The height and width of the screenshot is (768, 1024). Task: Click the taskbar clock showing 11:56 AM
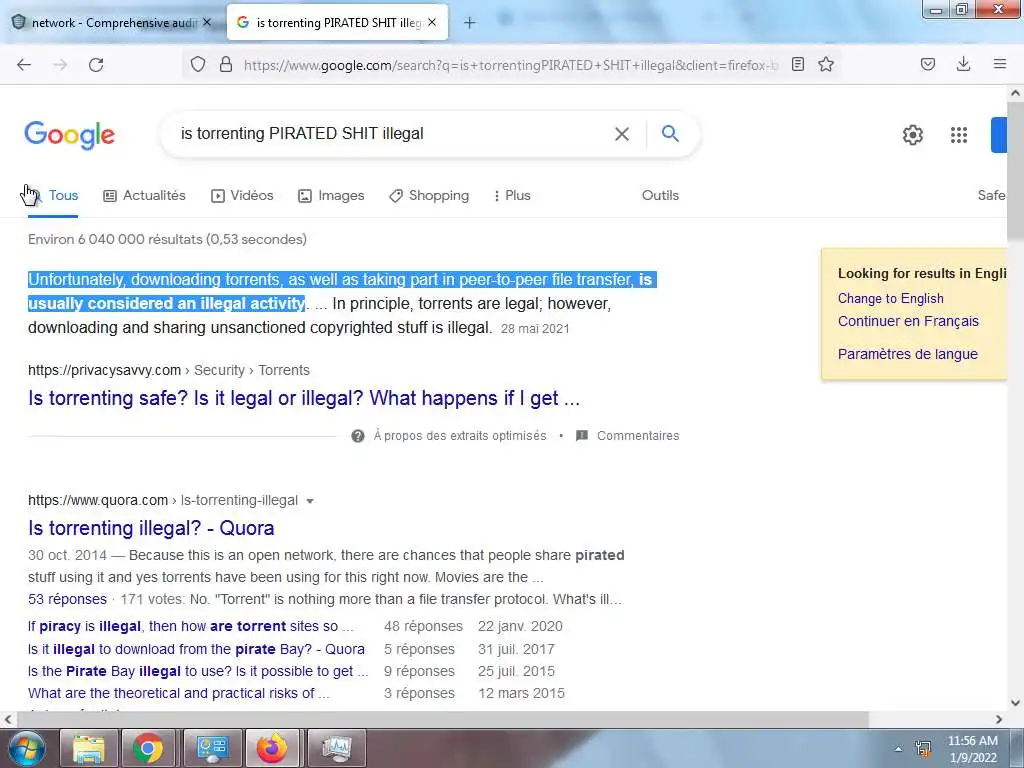(973, 748)
